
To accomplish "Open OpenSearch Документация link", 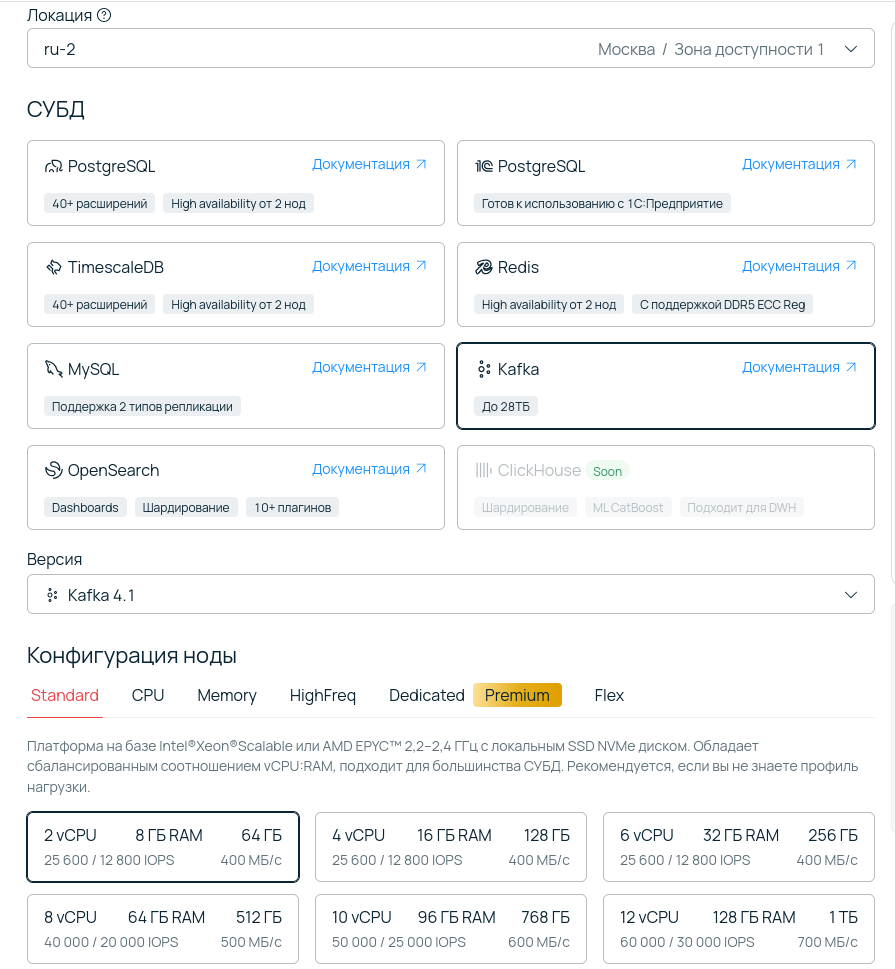I will point(369,469).
